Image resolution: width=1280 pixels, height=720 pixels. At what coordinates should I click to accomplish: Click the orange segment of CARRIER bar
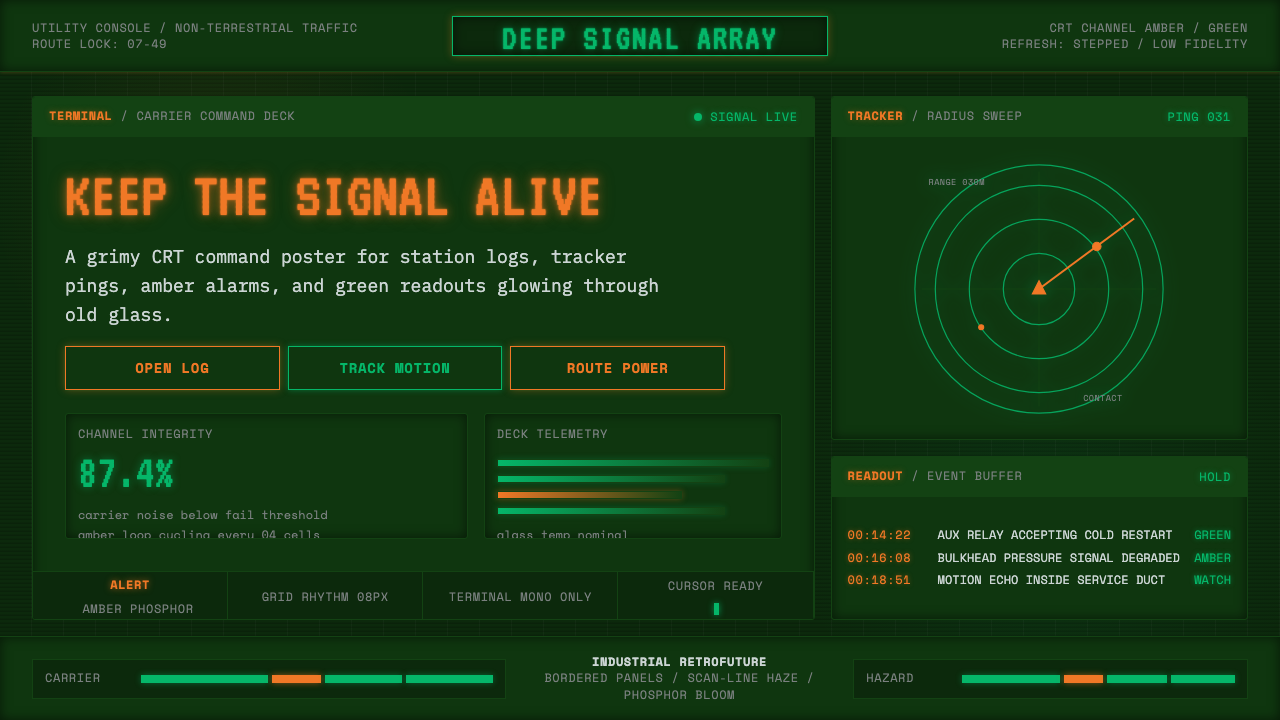(x=296, y=679)
